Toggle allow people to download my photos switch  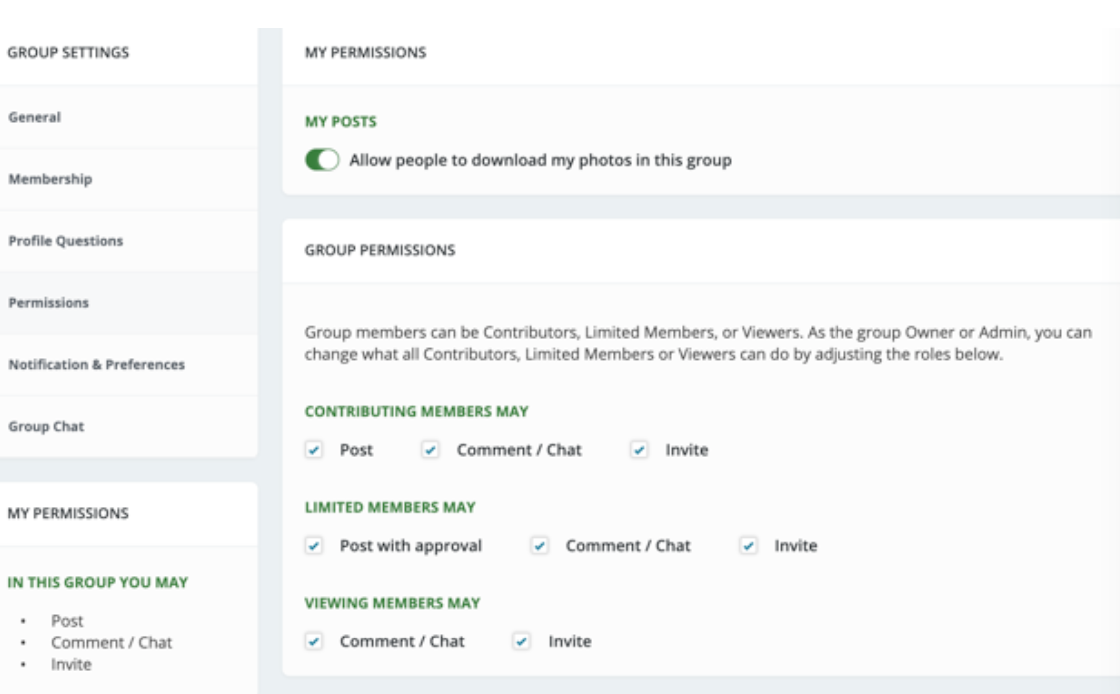pos(322,160)
